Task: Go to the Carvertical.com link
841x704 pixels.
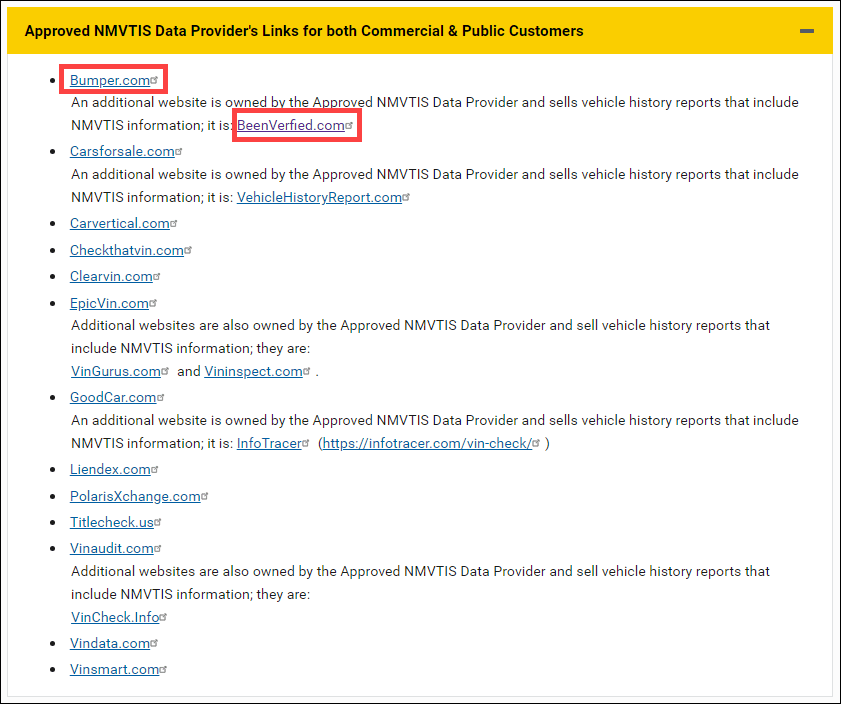Action: point(120,224)
